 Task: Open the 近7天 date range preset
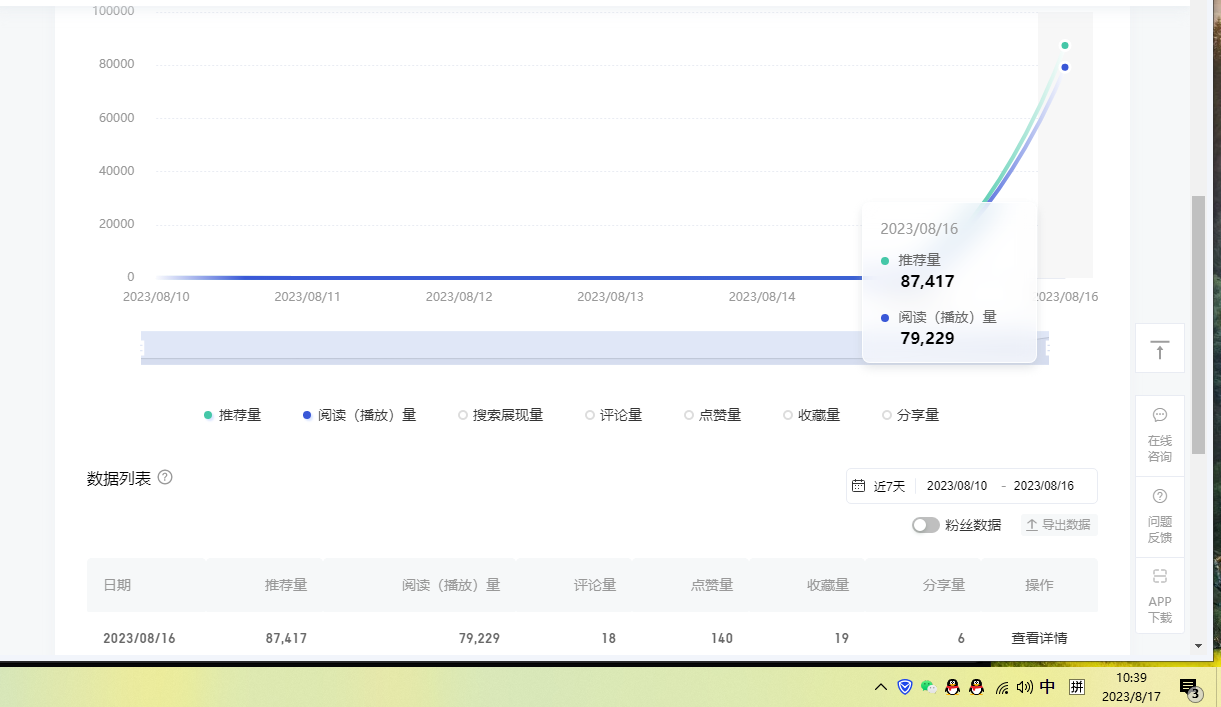tap(889, 486)
